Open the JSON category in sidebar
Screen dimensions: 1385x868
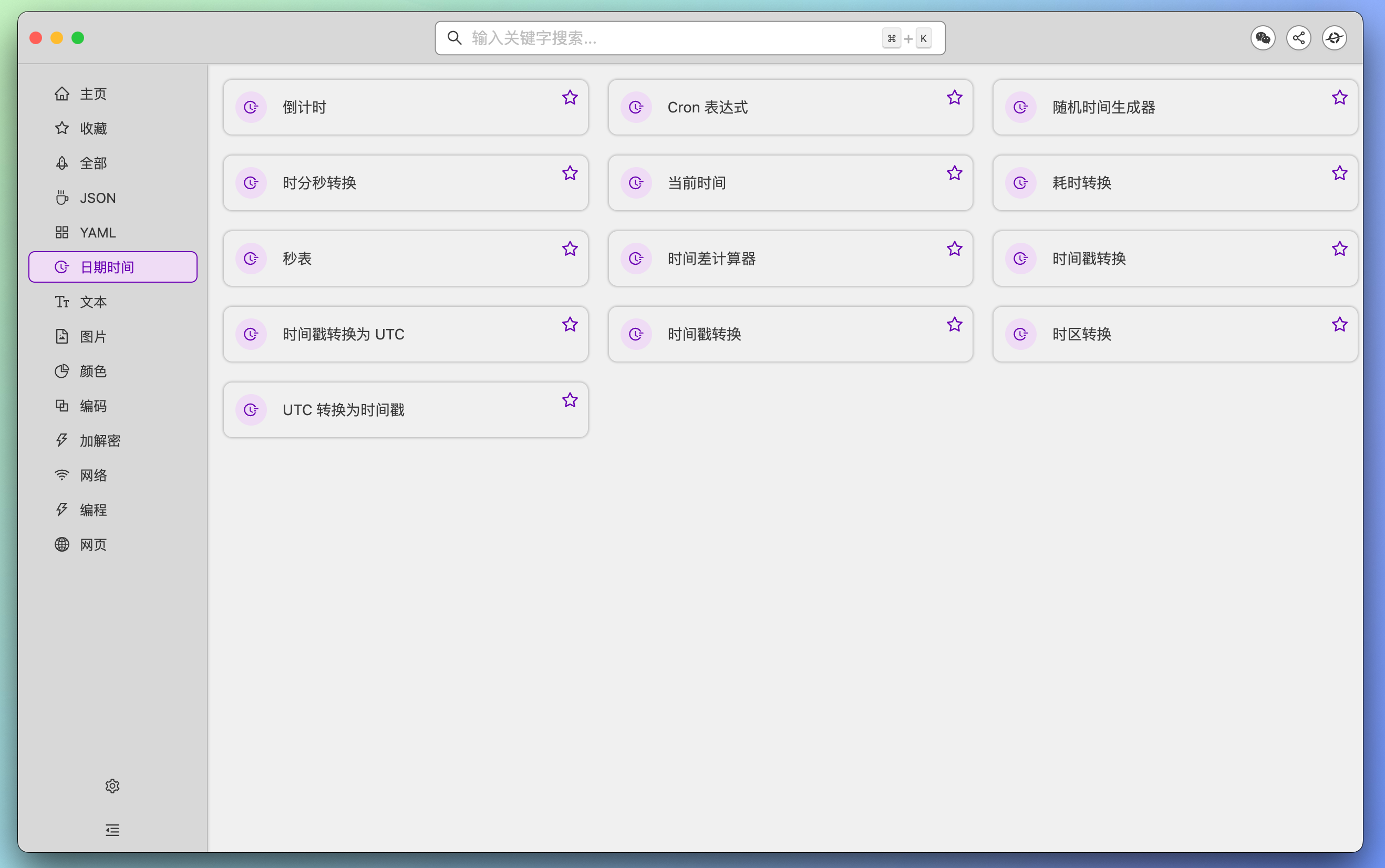[x=98, y=198]
